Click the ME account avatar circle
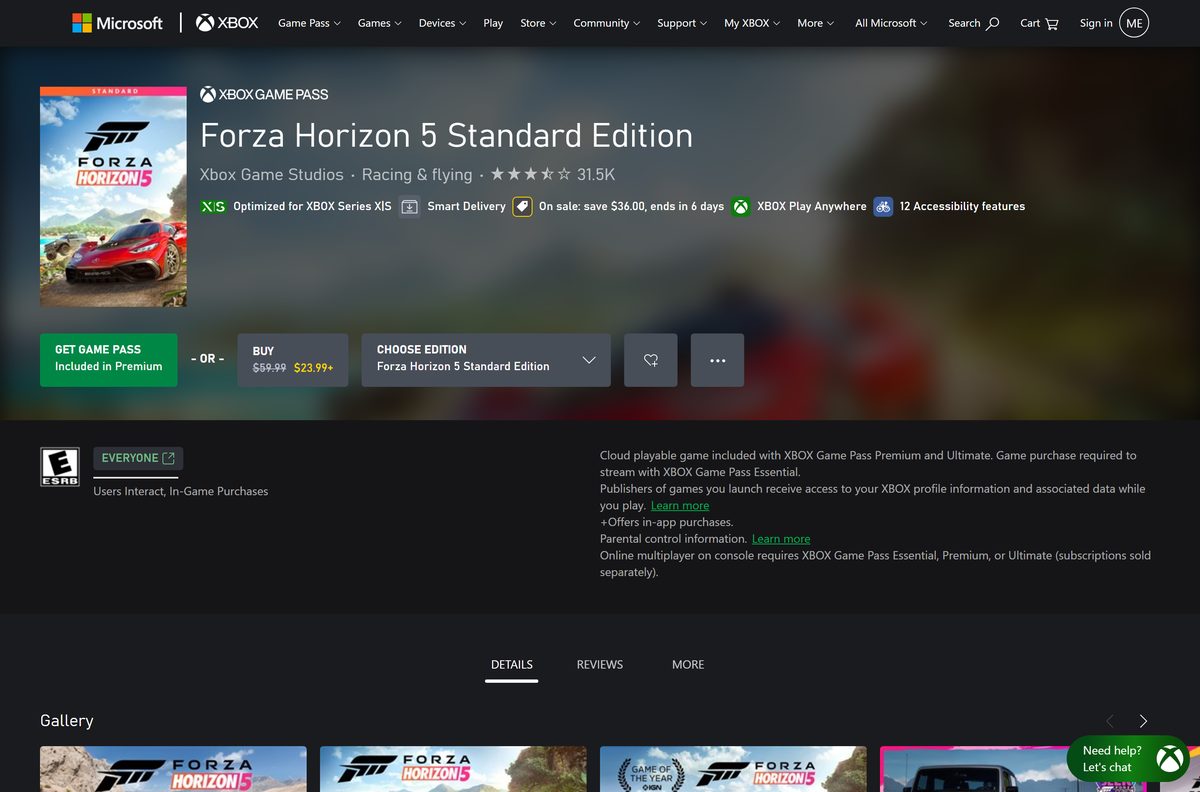Screen dimensions: 1200x792 1134,23
